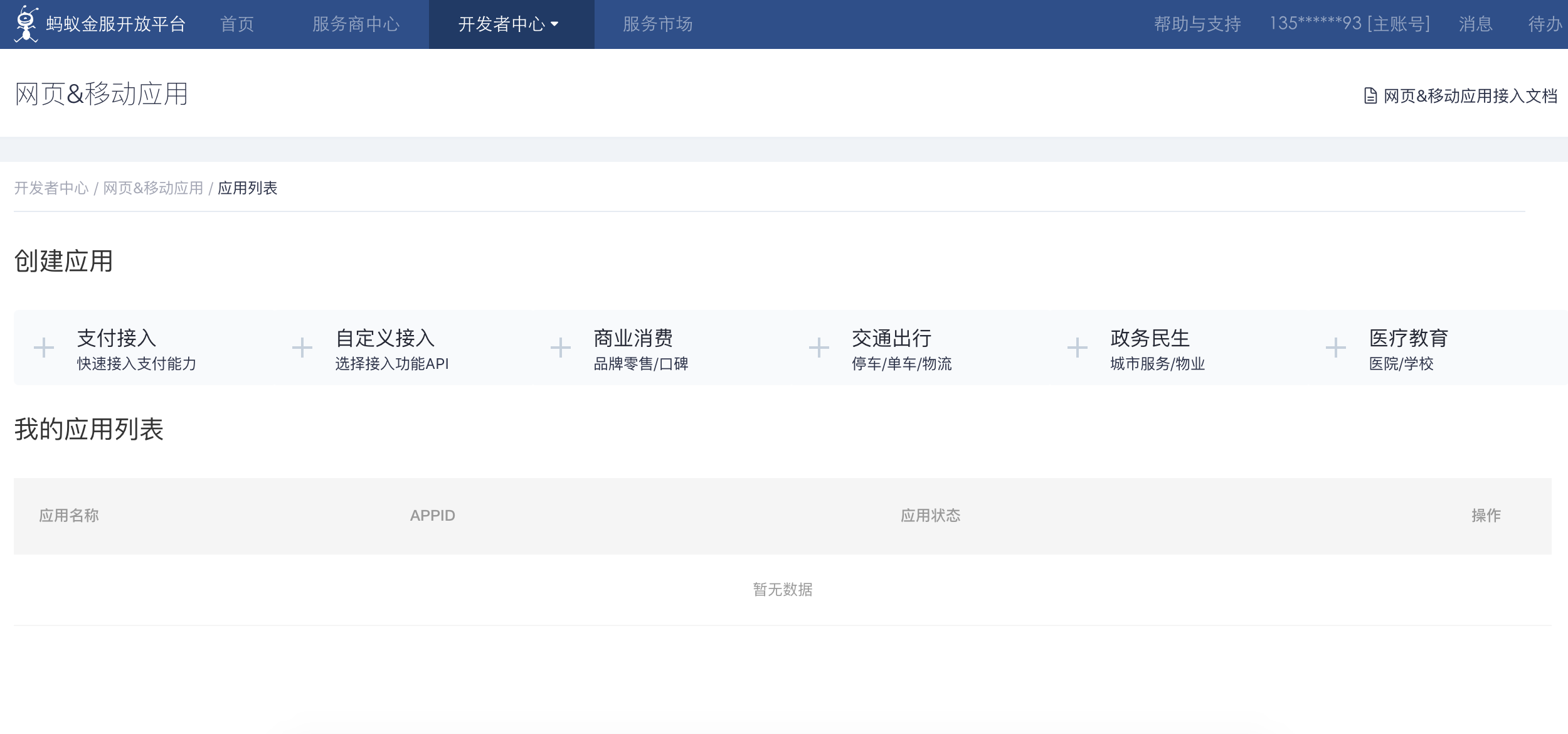
Task: Open the account 135******93 [主账号] menu
Action: (1347, 24)
